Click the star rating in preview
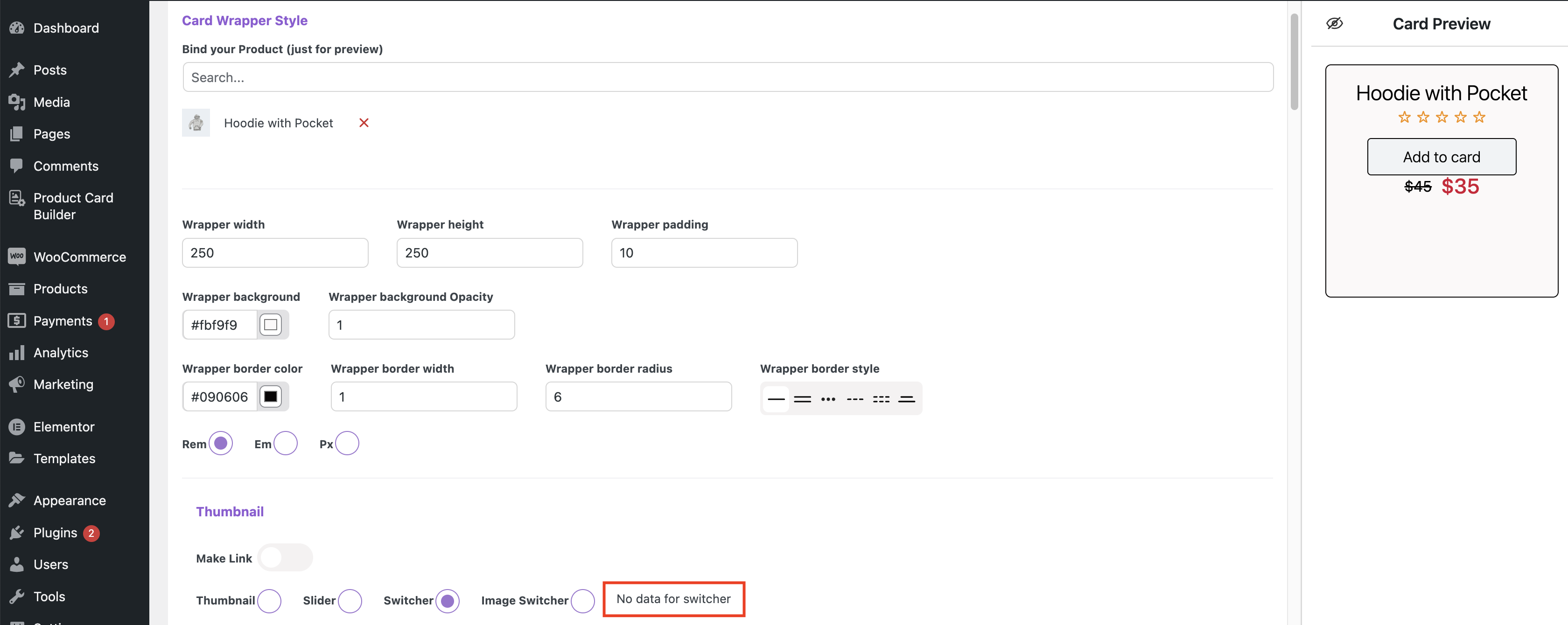 point(1442,118)
